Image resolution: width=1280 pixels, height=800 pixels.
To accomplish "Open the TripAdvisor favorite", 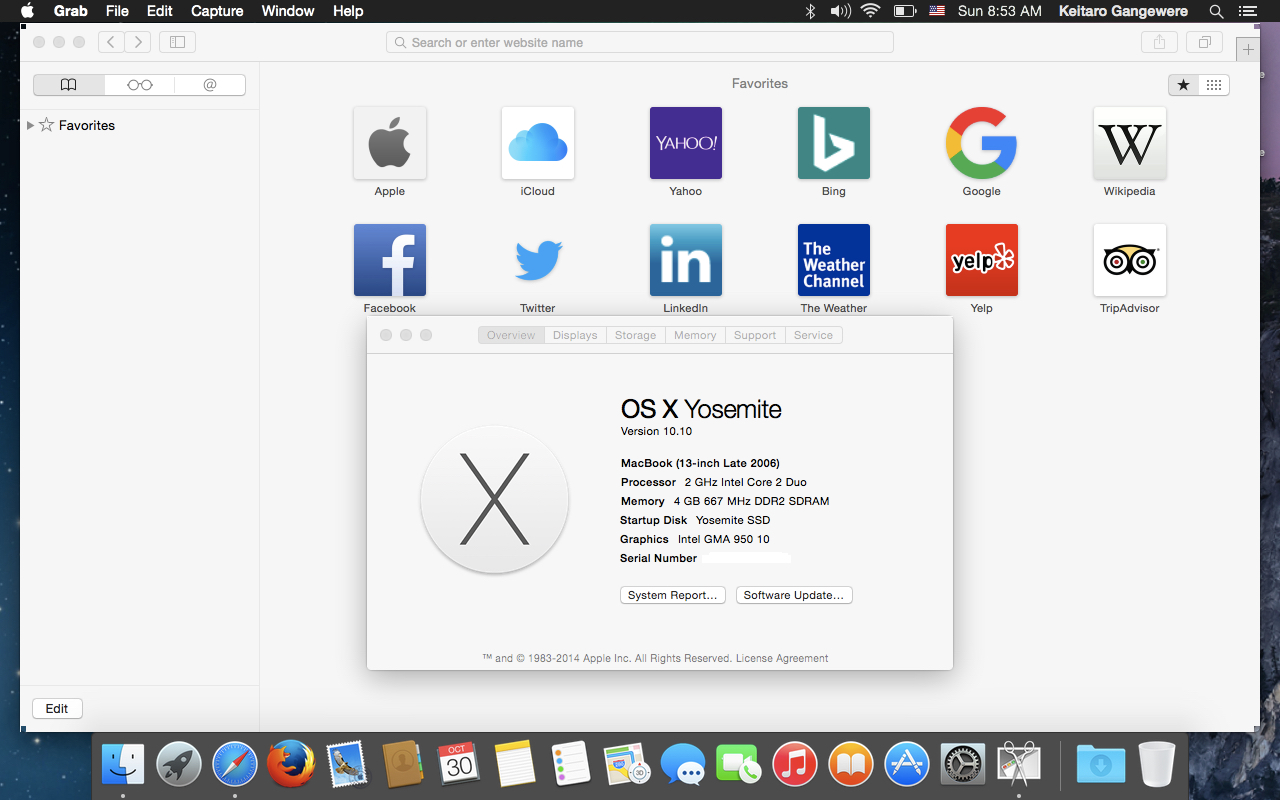I will tap(1130, 260).
